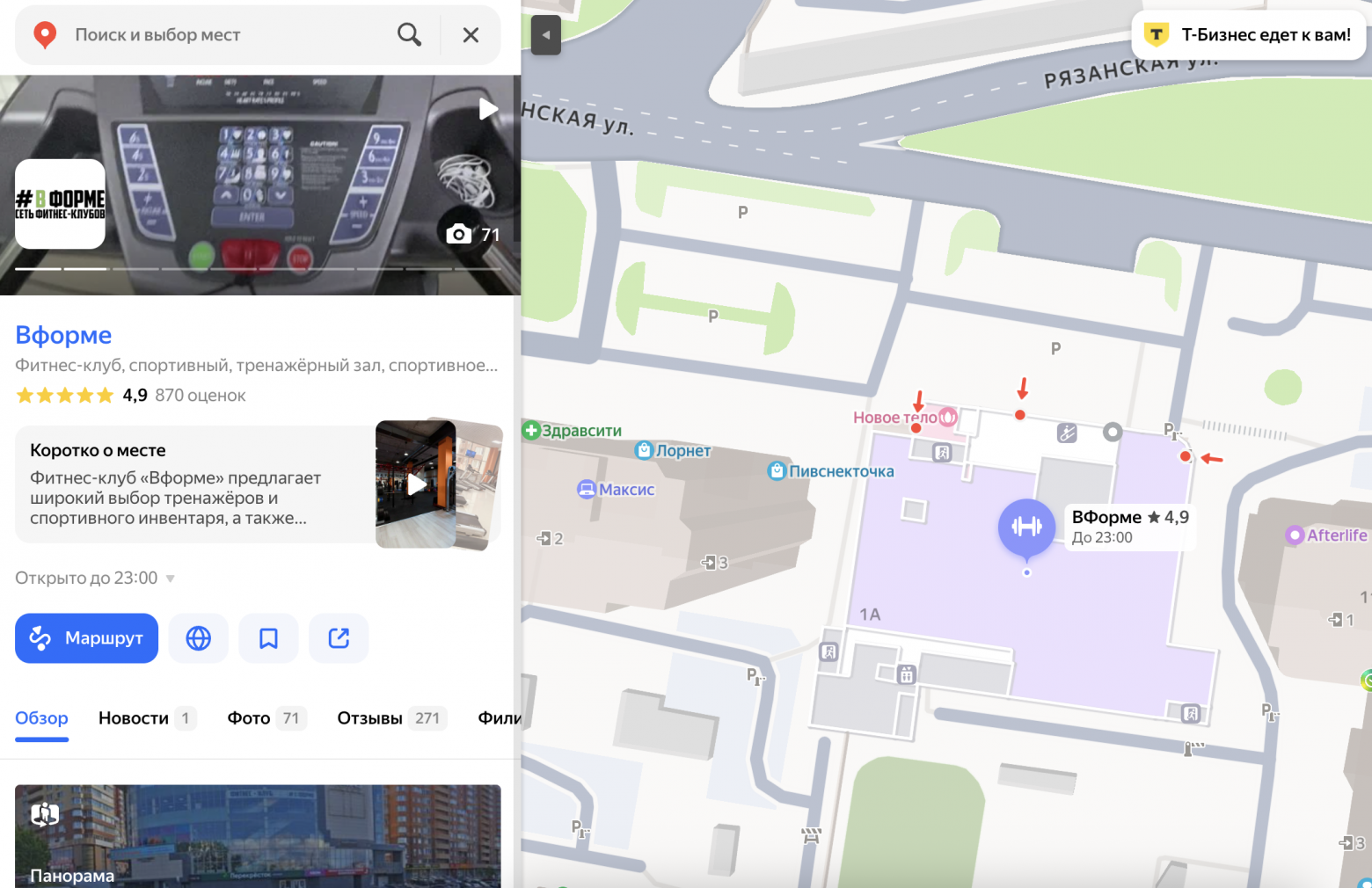Image resolution: width=1372 pixels, height=888 pixels.
Task: Click the escalator icon on the building
Action: click(1067, 433)
